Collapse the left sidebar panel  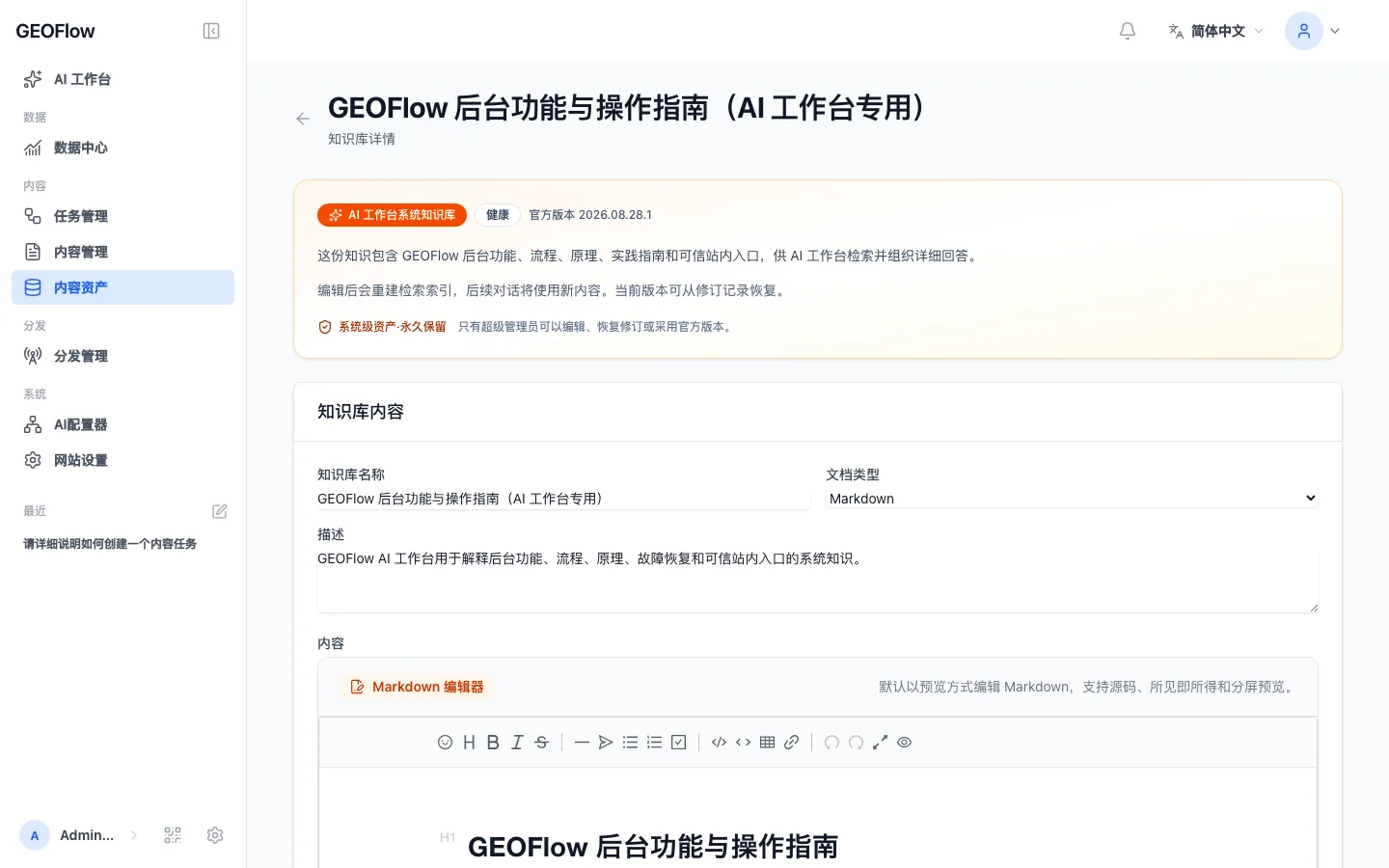(211, 31)
